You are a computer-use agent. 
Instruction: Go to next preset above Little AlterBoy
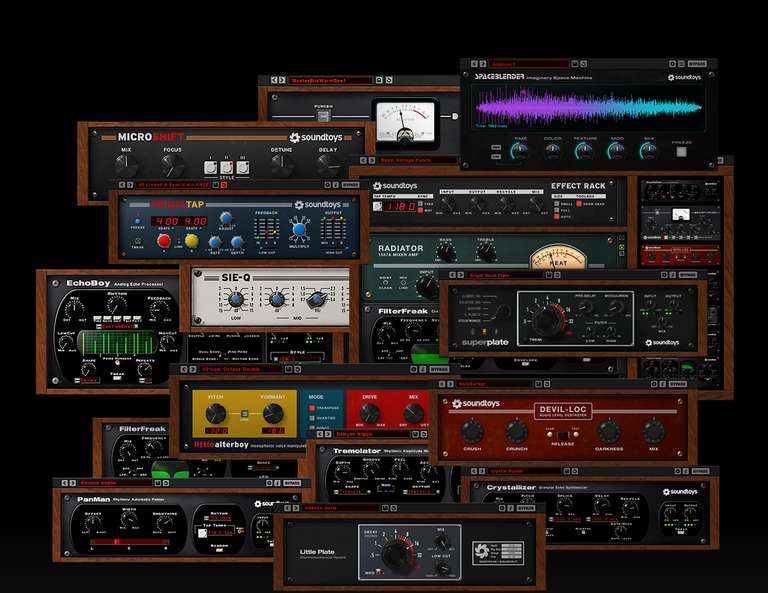click(x=192, y=369)
